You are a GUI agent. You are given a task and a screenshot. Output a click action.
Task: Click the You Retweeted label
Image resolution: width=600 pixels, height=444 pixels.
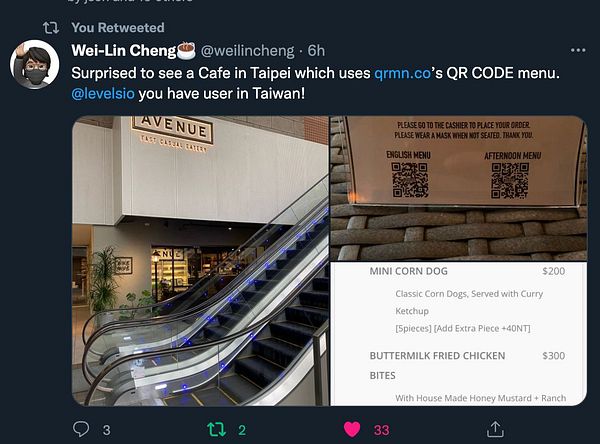[118, 28]
